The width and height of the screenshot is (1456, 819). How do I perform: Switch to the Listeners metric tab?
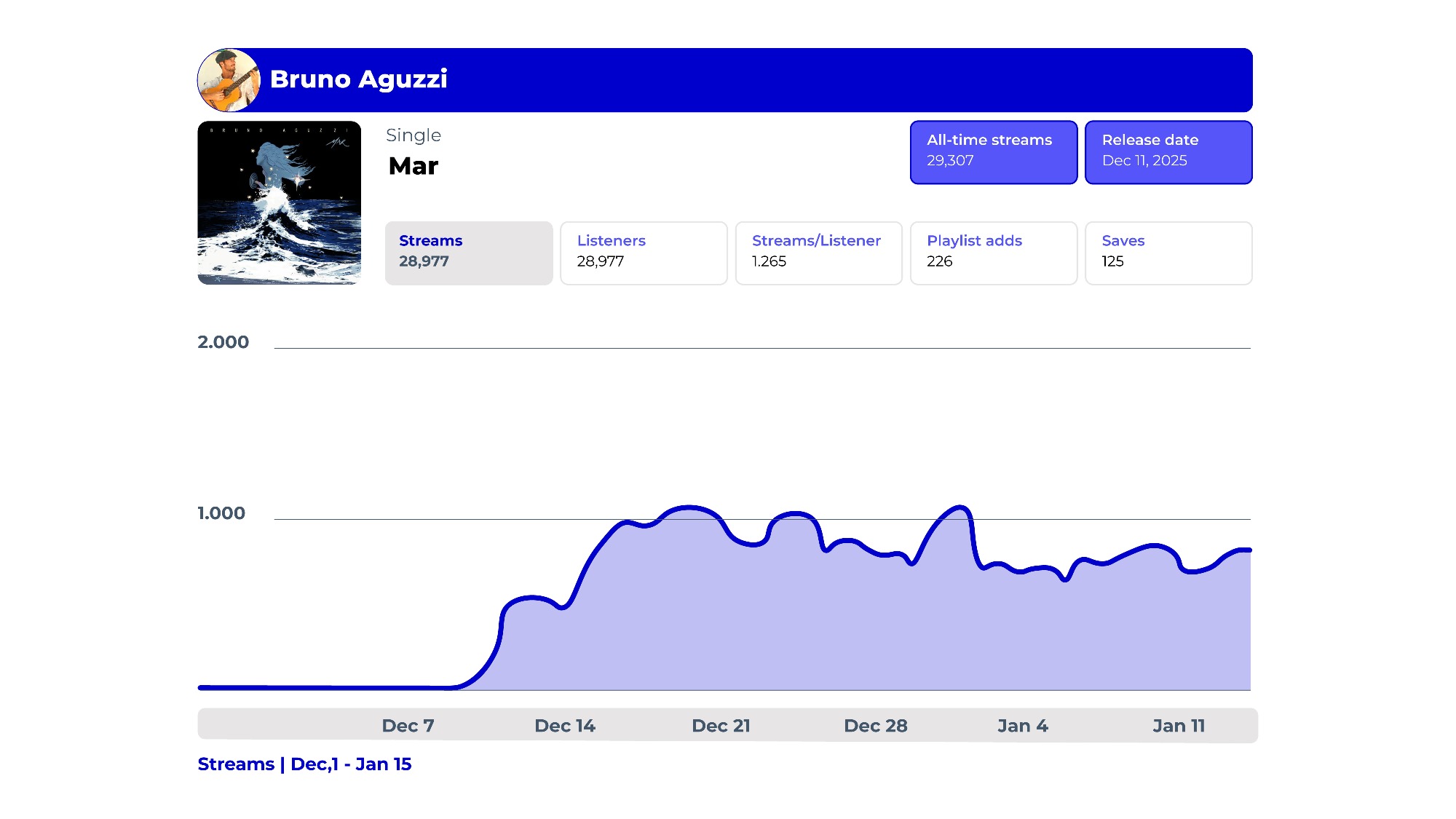(x=643, y=253)
